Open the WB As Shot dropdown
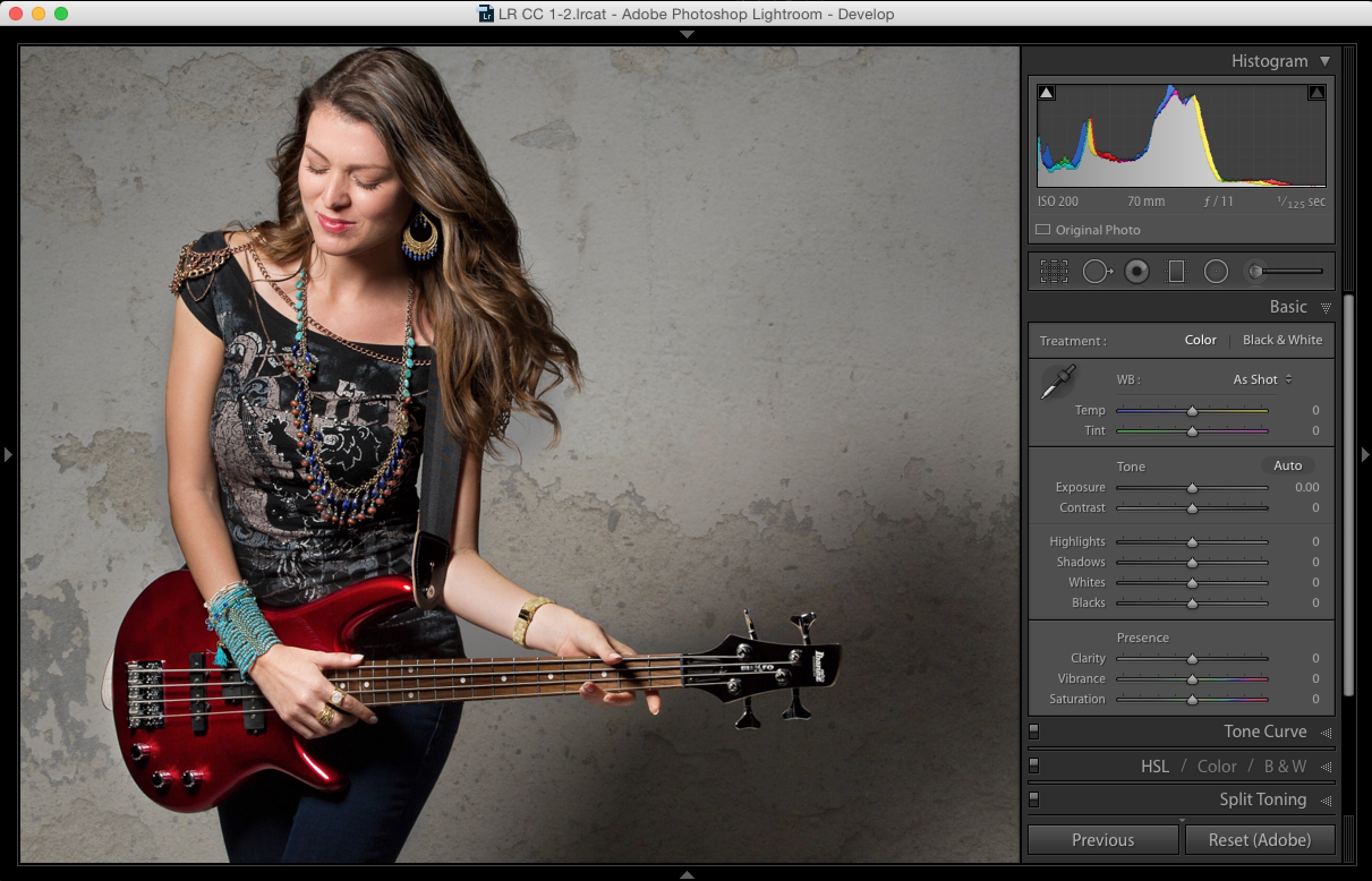Screen dimensions: 1372x881 coord(1262,379)
